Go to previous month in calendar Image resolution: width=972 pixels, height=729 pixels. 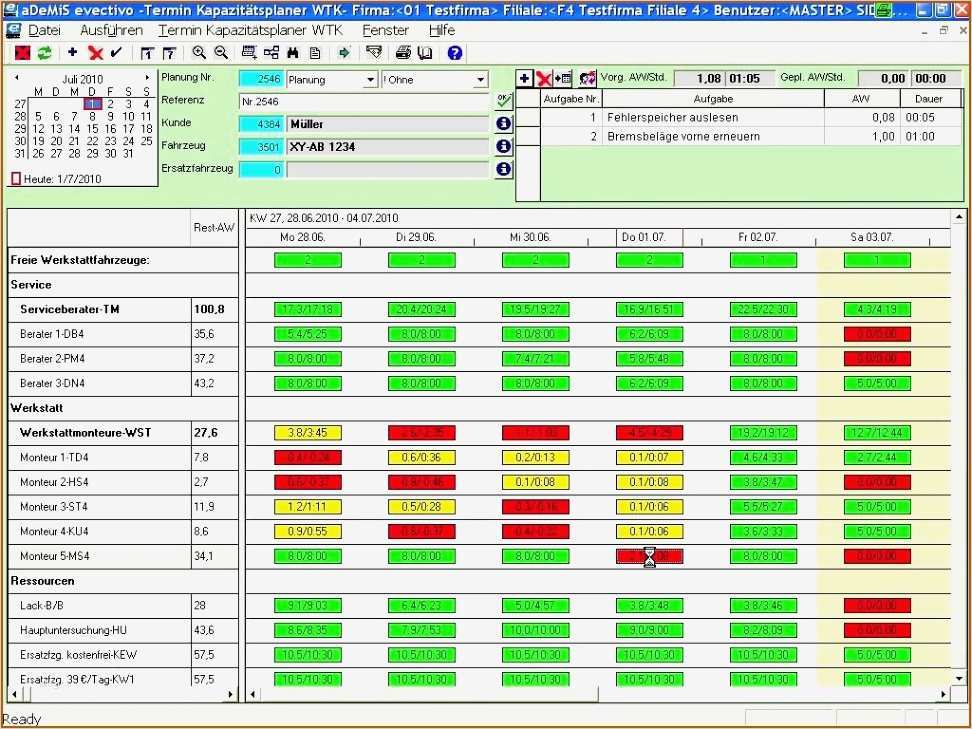coord(17,78)
